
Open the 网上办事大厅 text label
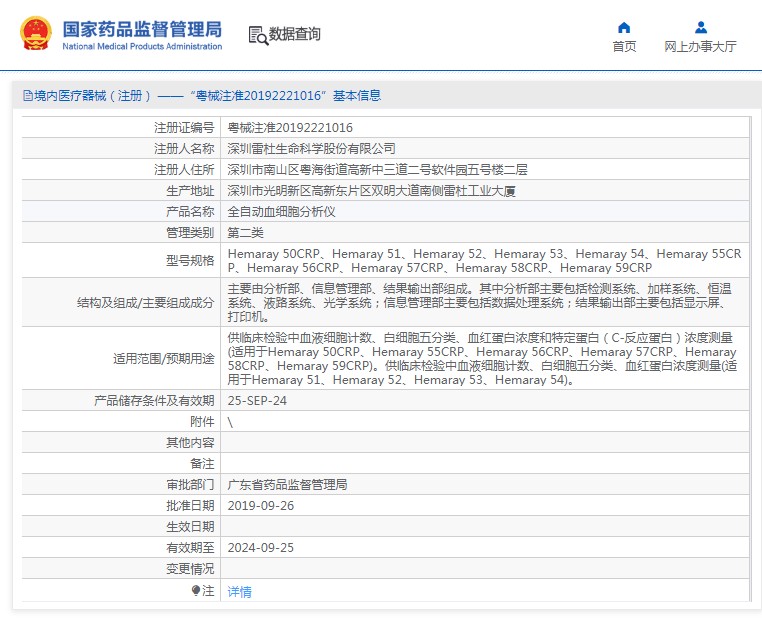700,47
